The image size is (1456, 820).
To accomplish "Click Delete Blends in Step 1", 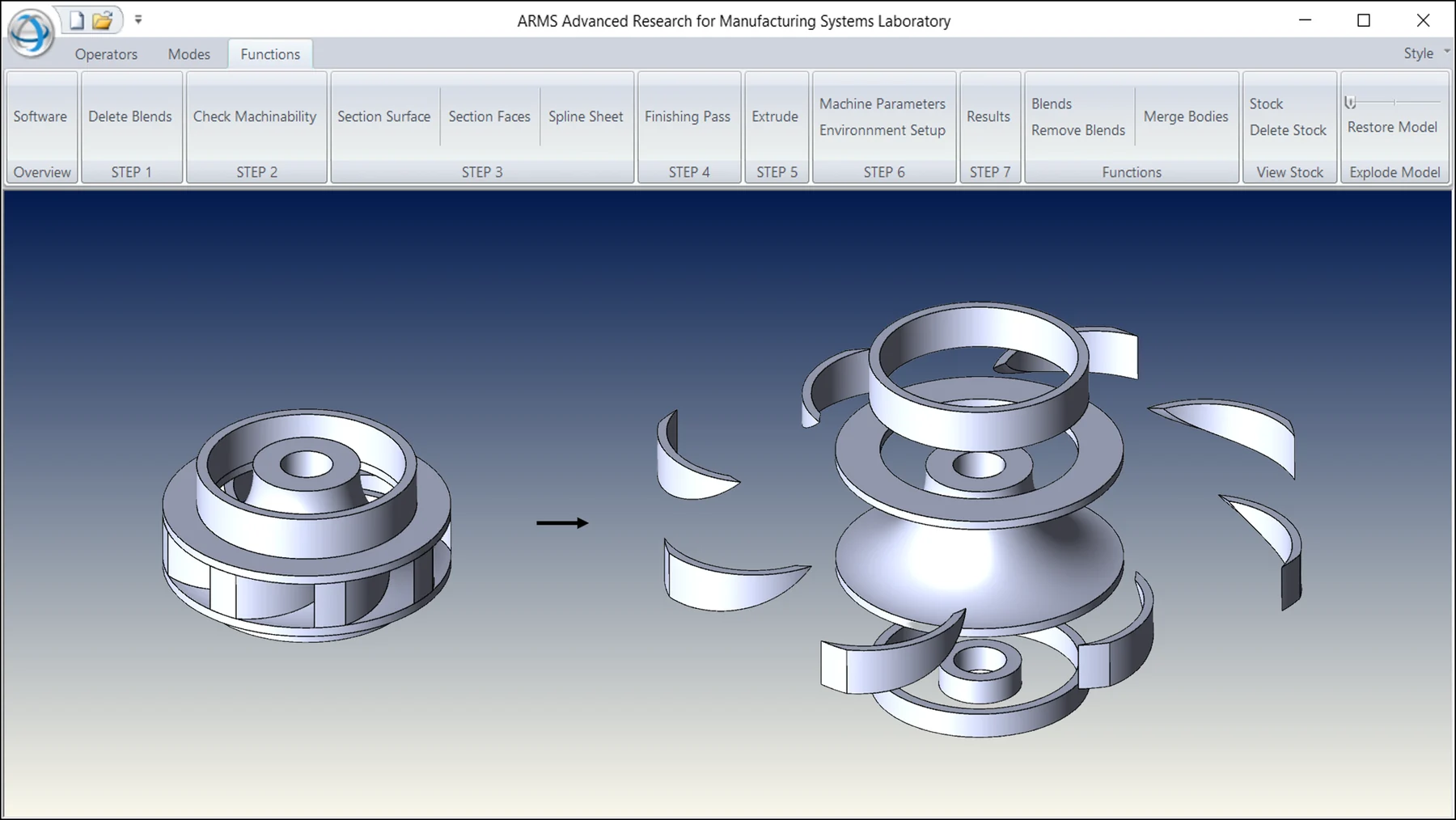I will point(130,116).
